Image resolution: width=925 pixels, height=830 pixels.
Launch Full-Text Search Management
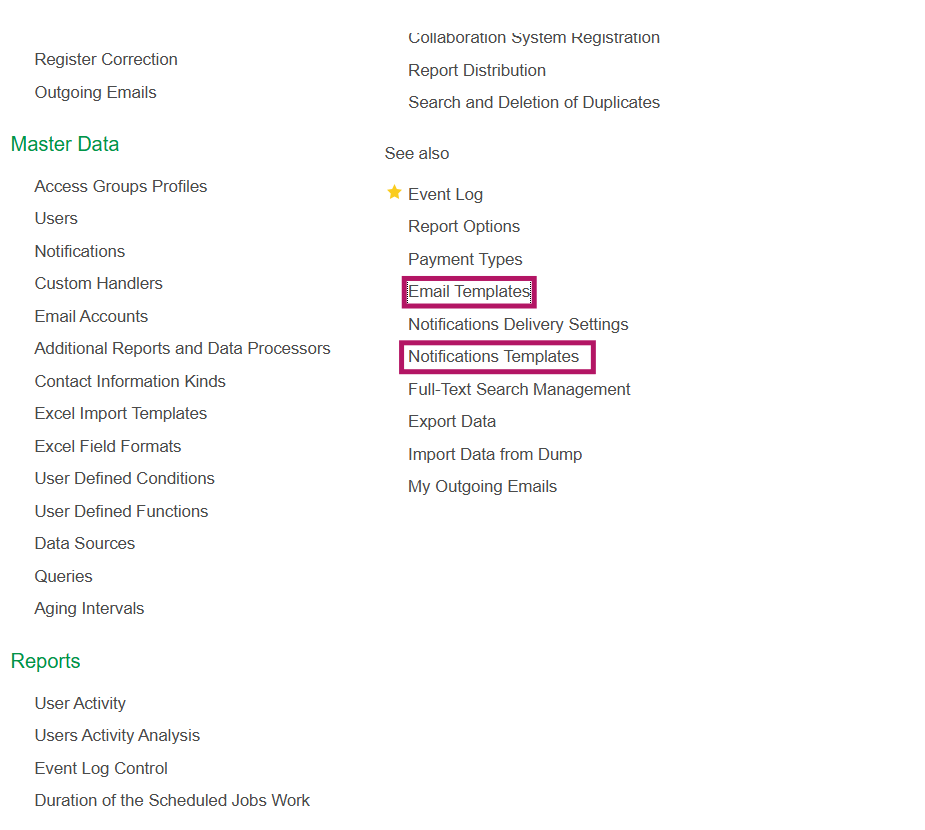point(519,389)
